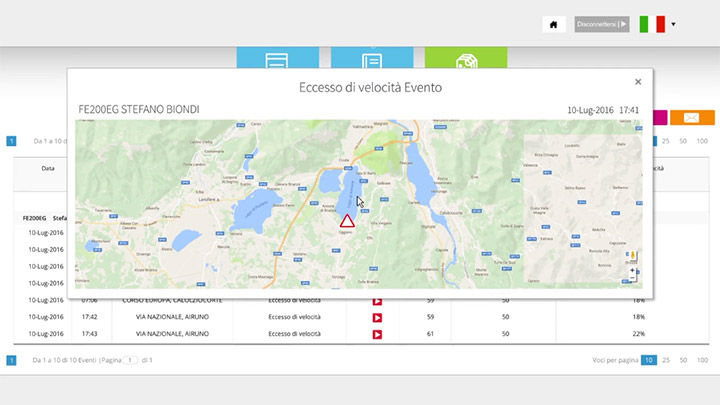Image resolution: width=720 pixels, height=405 pixels.
Task: Play the 17:42 Via Nazionale event
Action: 377,317
